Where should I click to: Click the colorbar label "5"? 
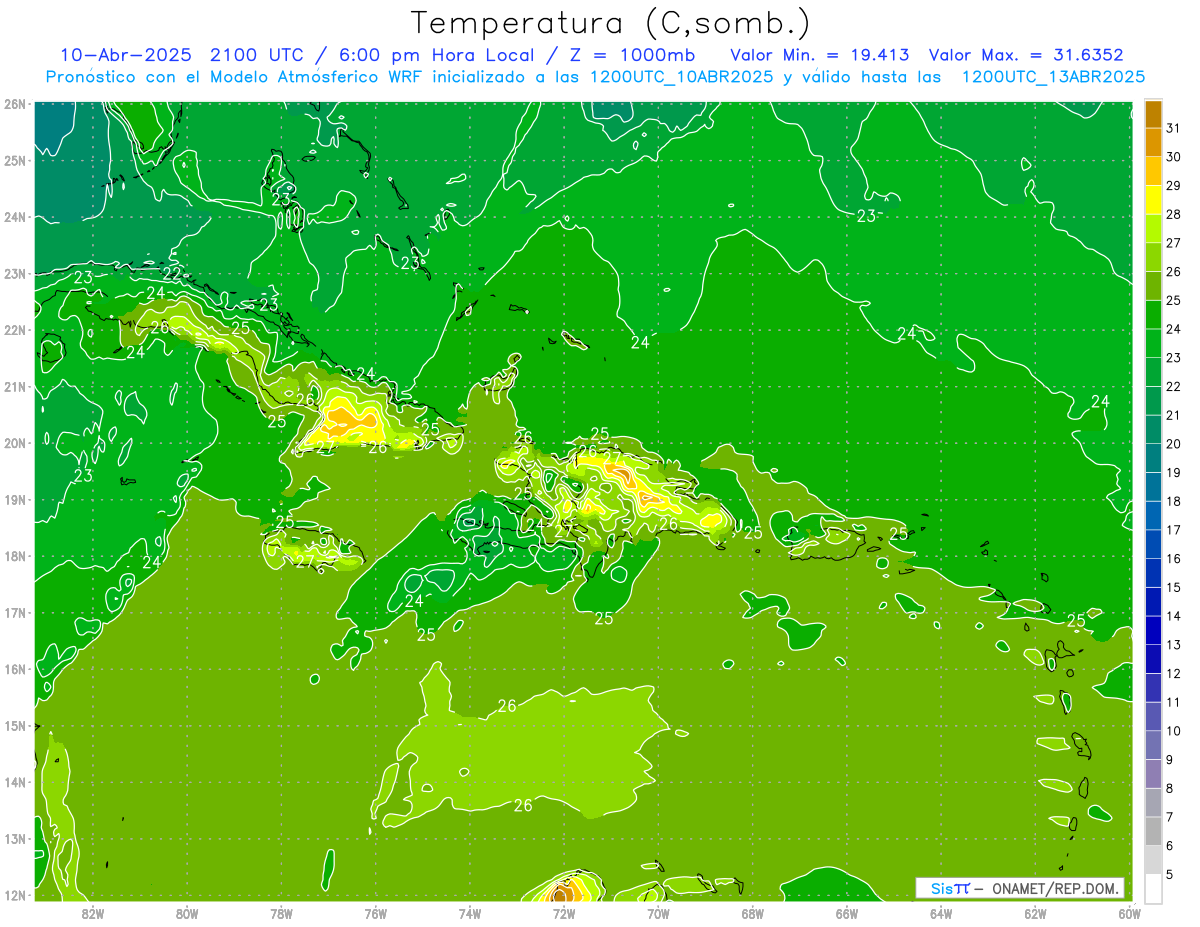coord(1170,874)
